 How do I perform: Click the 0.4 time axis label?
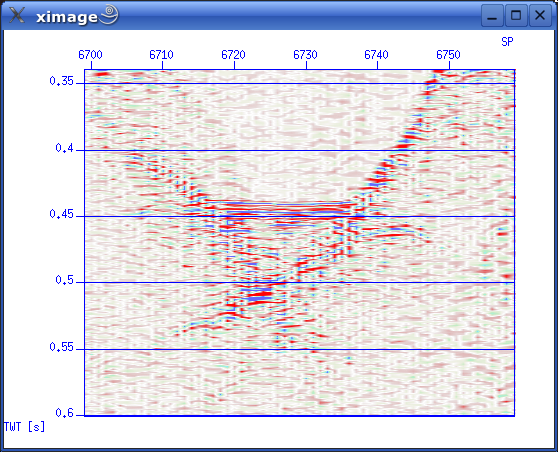click(x=64, y=148)
